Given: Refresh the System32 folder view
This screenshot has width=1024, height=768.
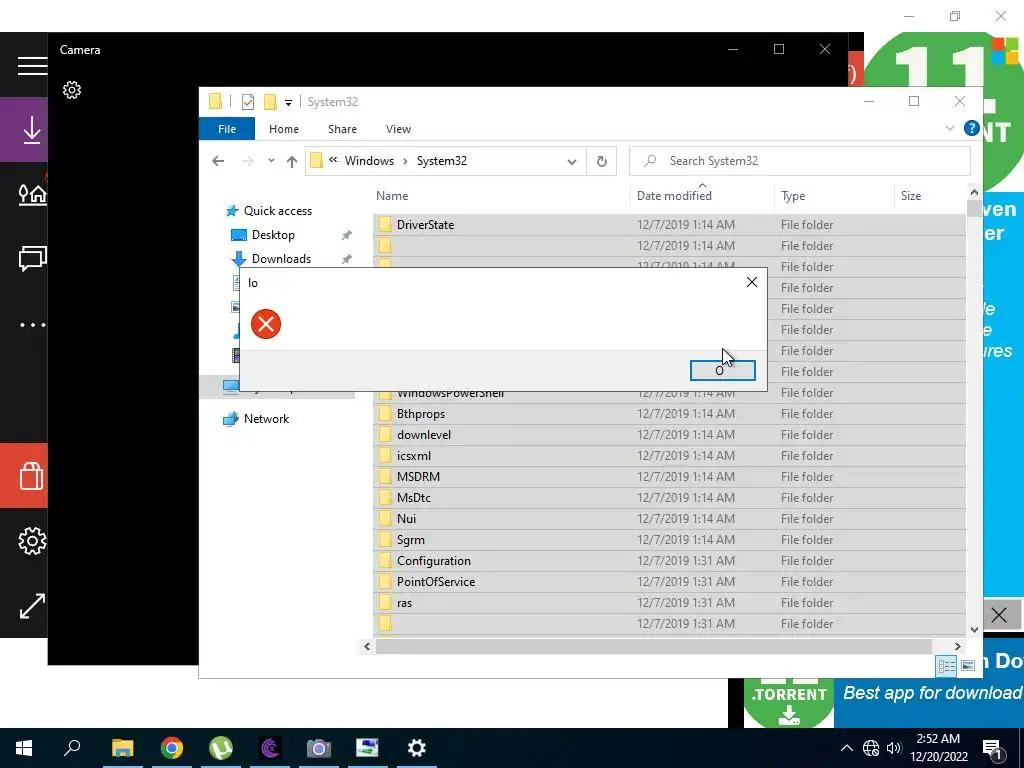Looking at the screenshot, I should click(601, 161).
